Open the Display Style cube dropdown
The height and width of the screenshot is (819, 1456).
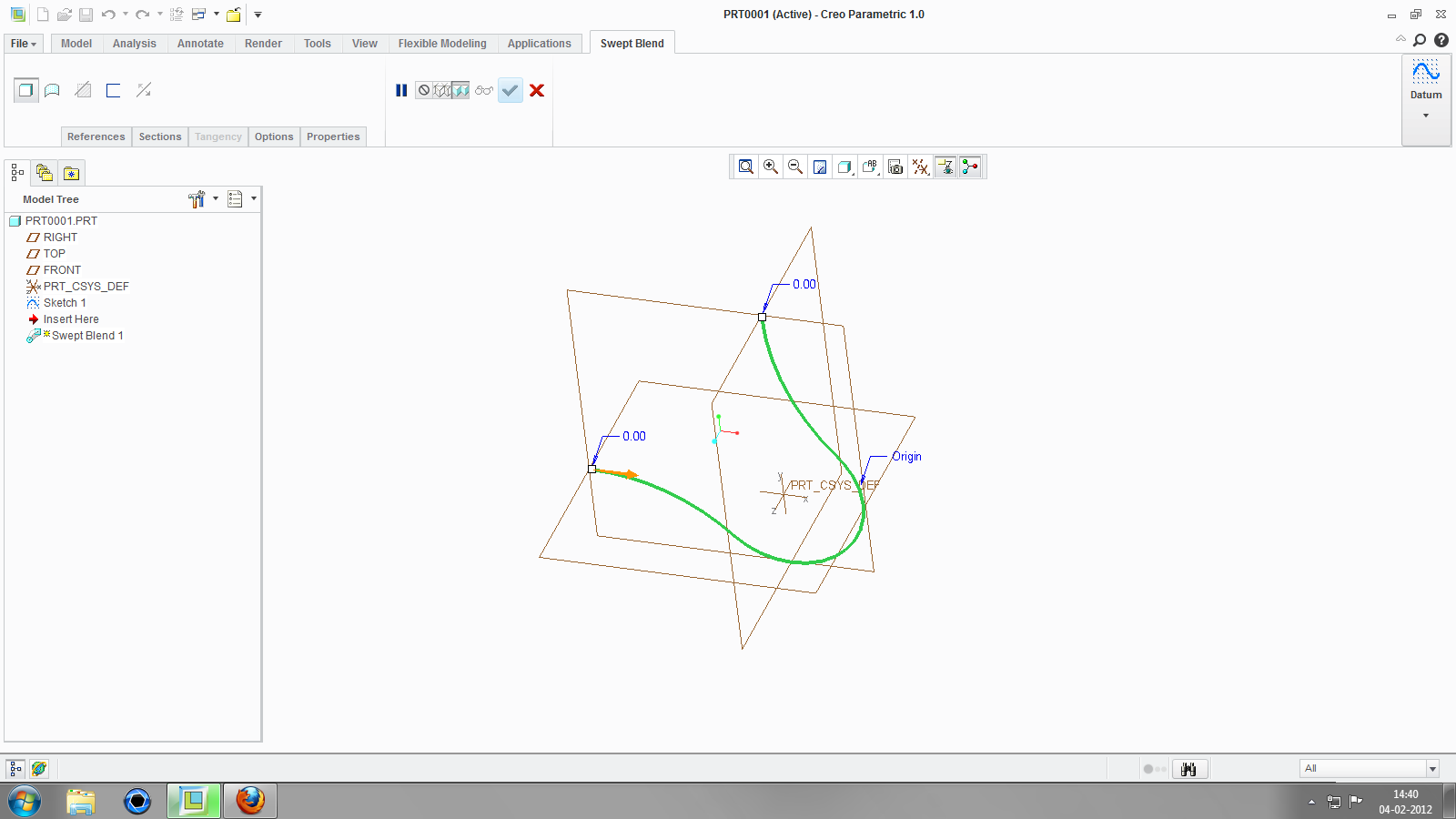[x=845, y=167]
